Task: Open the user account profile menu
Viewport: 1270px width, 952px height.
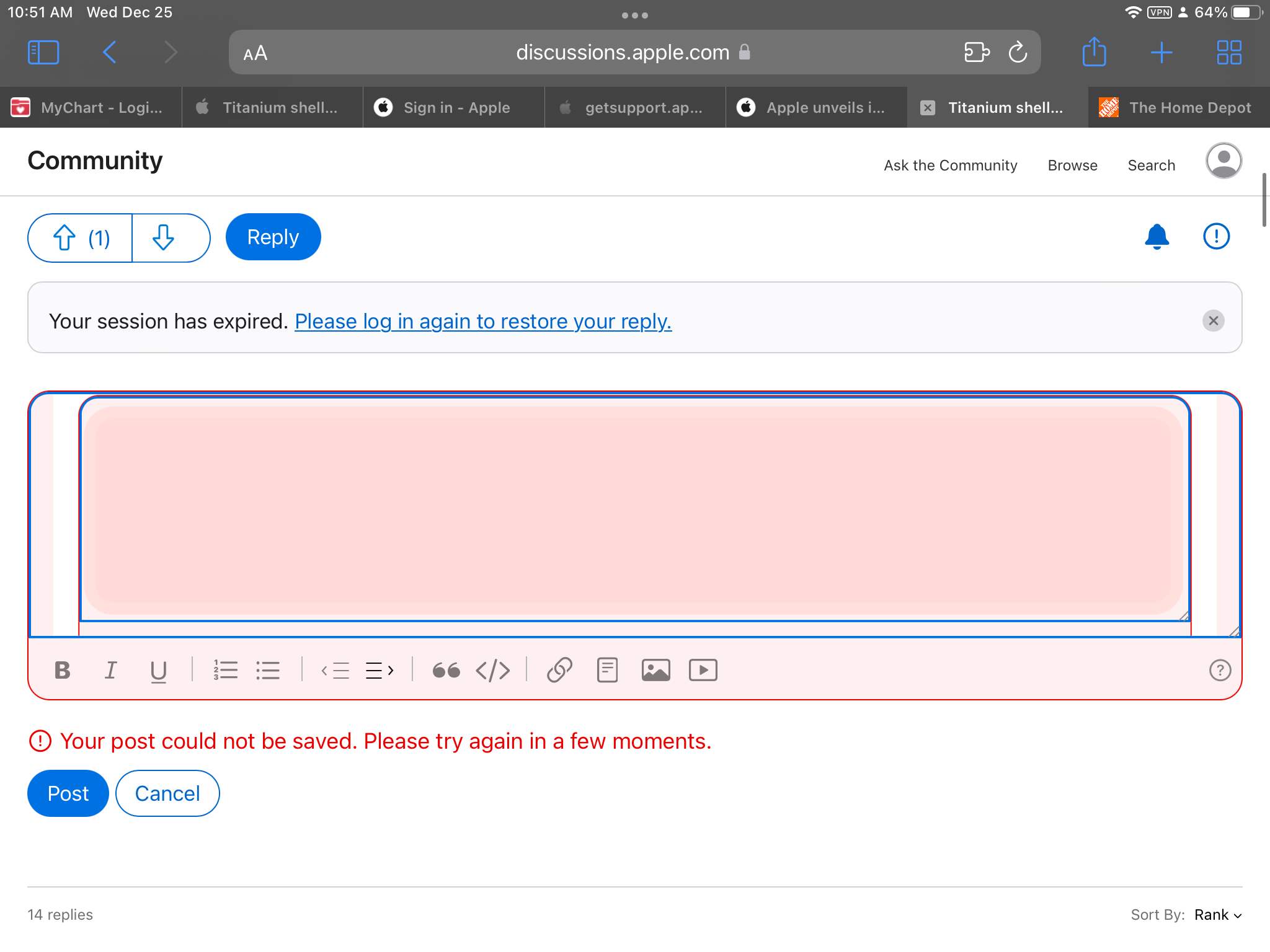Action: coord(1223,161)
